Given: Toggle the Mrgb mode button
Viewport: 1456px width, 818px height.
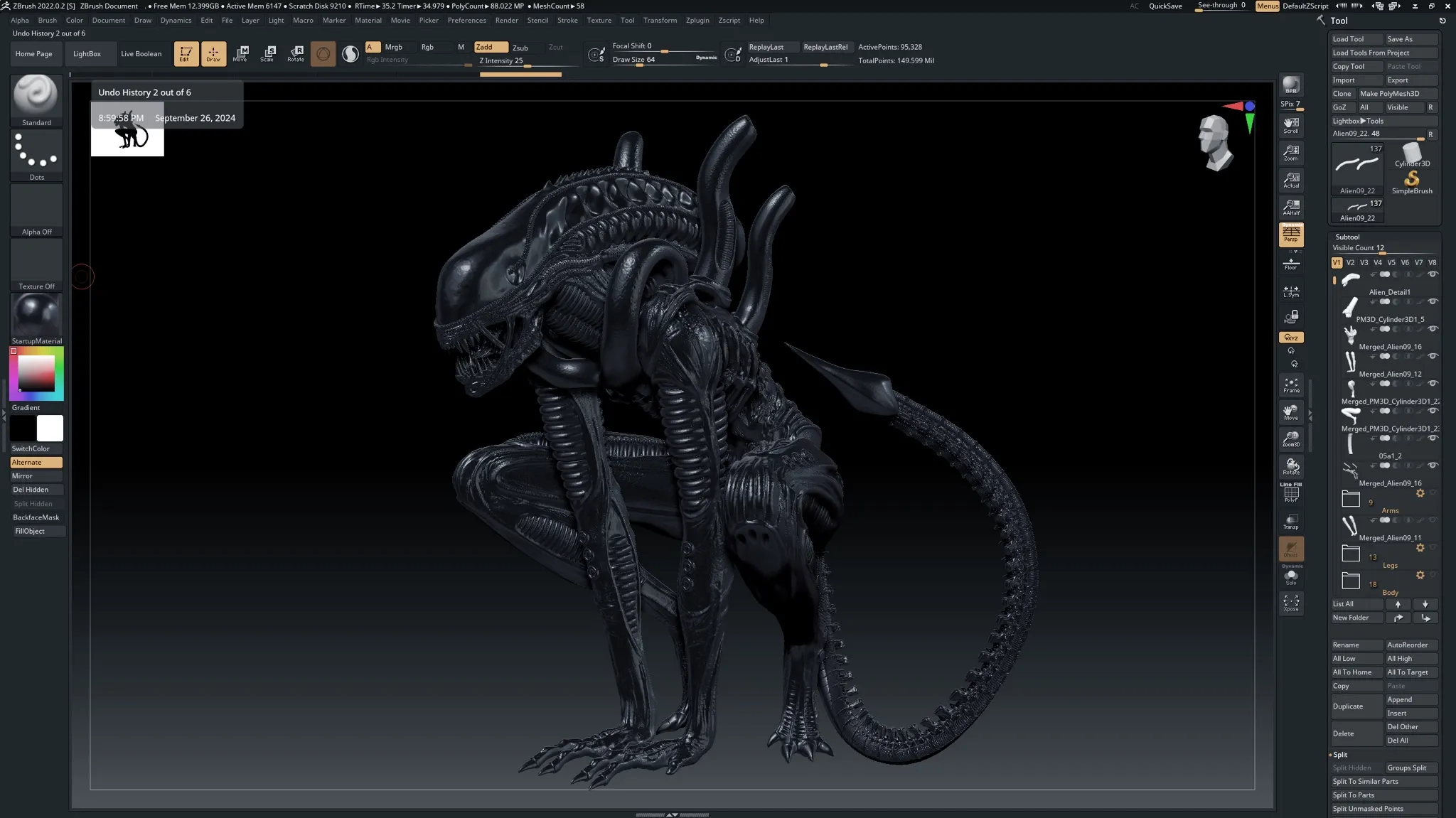Looking at the screenshot, I should click(393, 47).
